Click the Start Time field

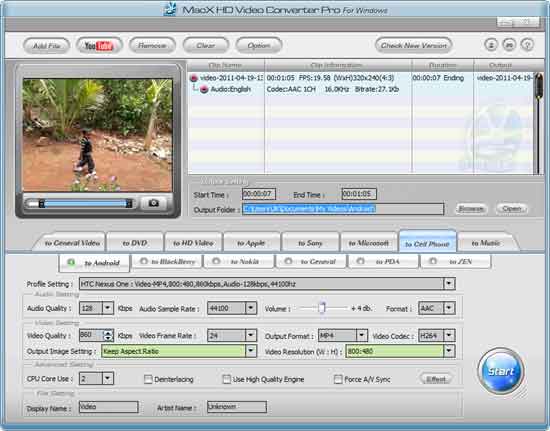coord(259,194)
